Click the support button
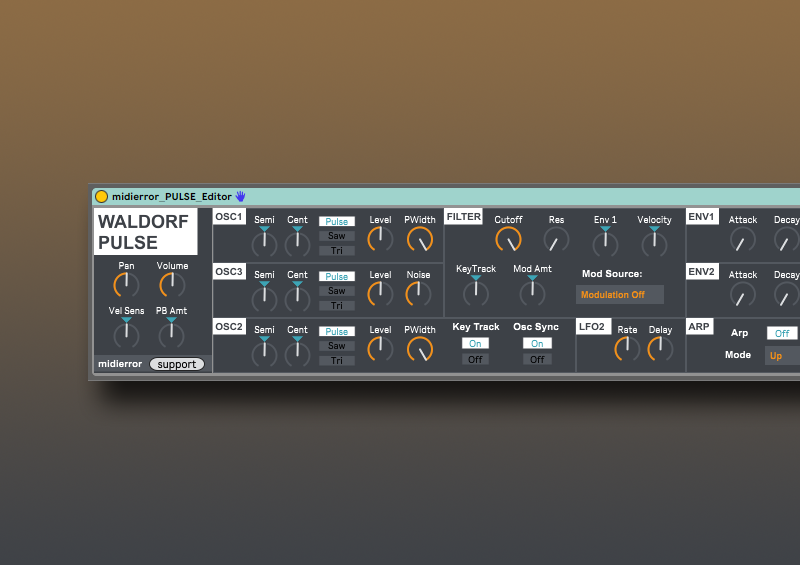The width and height of the screenshot is (800, 565). [177, 364]
